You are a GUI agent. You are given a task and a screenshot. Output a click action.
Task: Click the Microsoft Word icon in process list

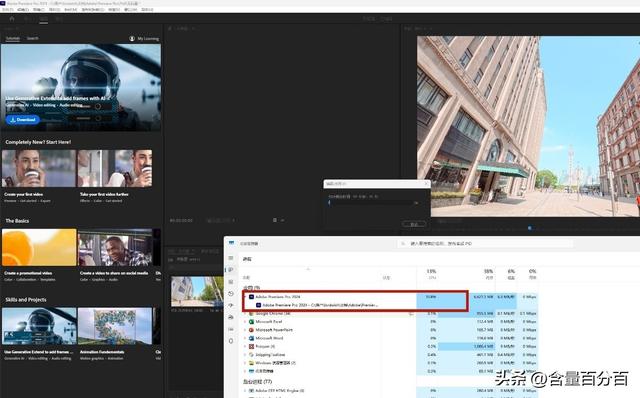pos(251,338)
